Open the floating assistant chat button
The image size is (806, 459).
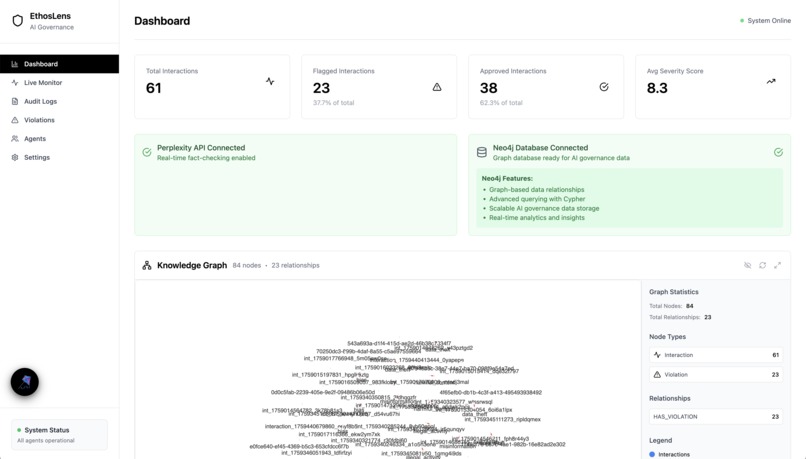[25, 382]
